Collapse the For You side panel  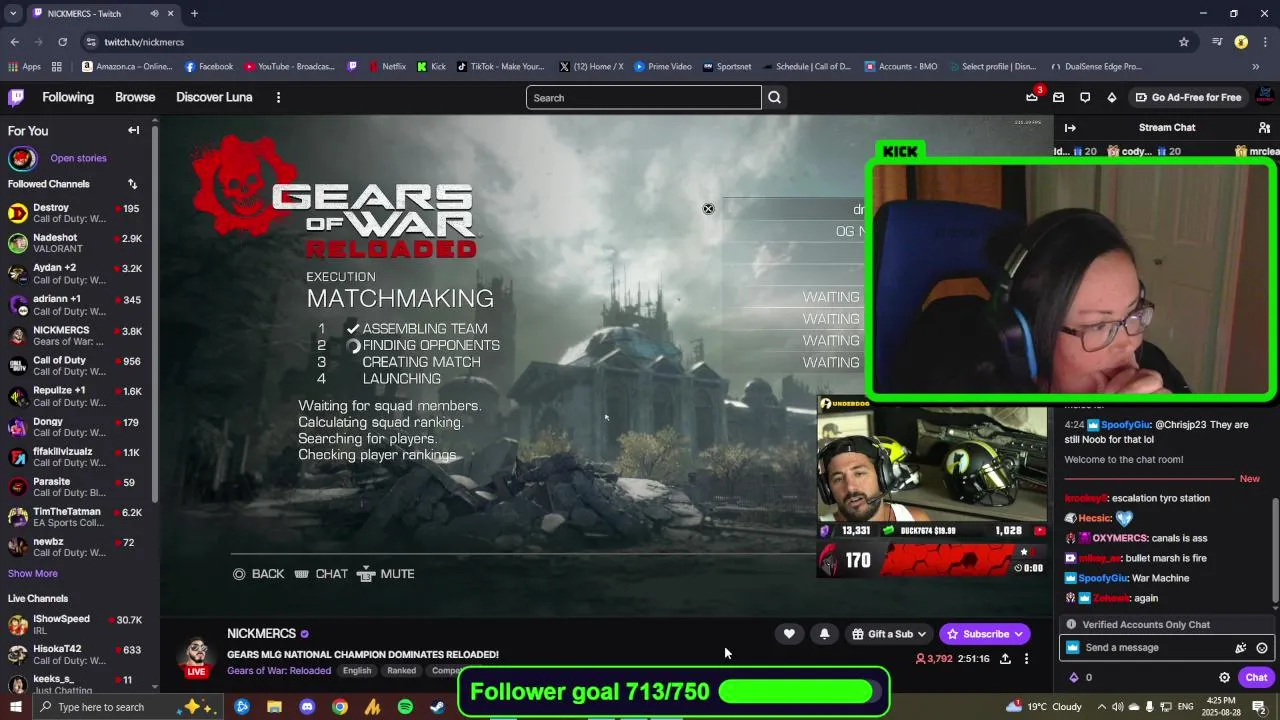pyautogui.click(x=133, y=130)
